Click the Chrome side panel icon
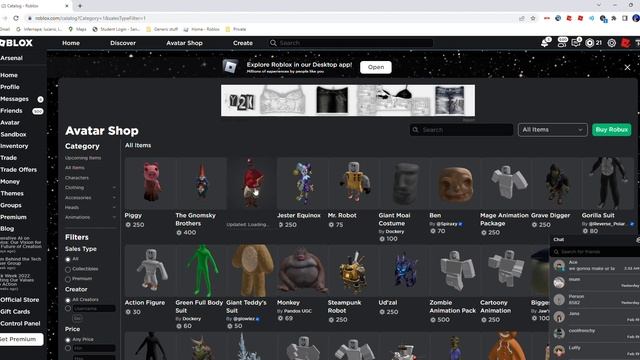The height and width of the screenshot is (360, 640). pos(624,18)
